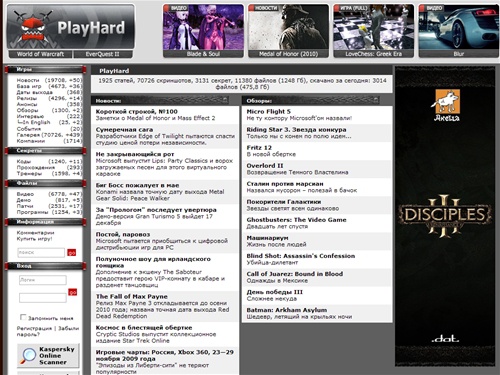Open the Blade & Soul video thumbnail
This screenshot has width=500, height=375.
(203, 31)
